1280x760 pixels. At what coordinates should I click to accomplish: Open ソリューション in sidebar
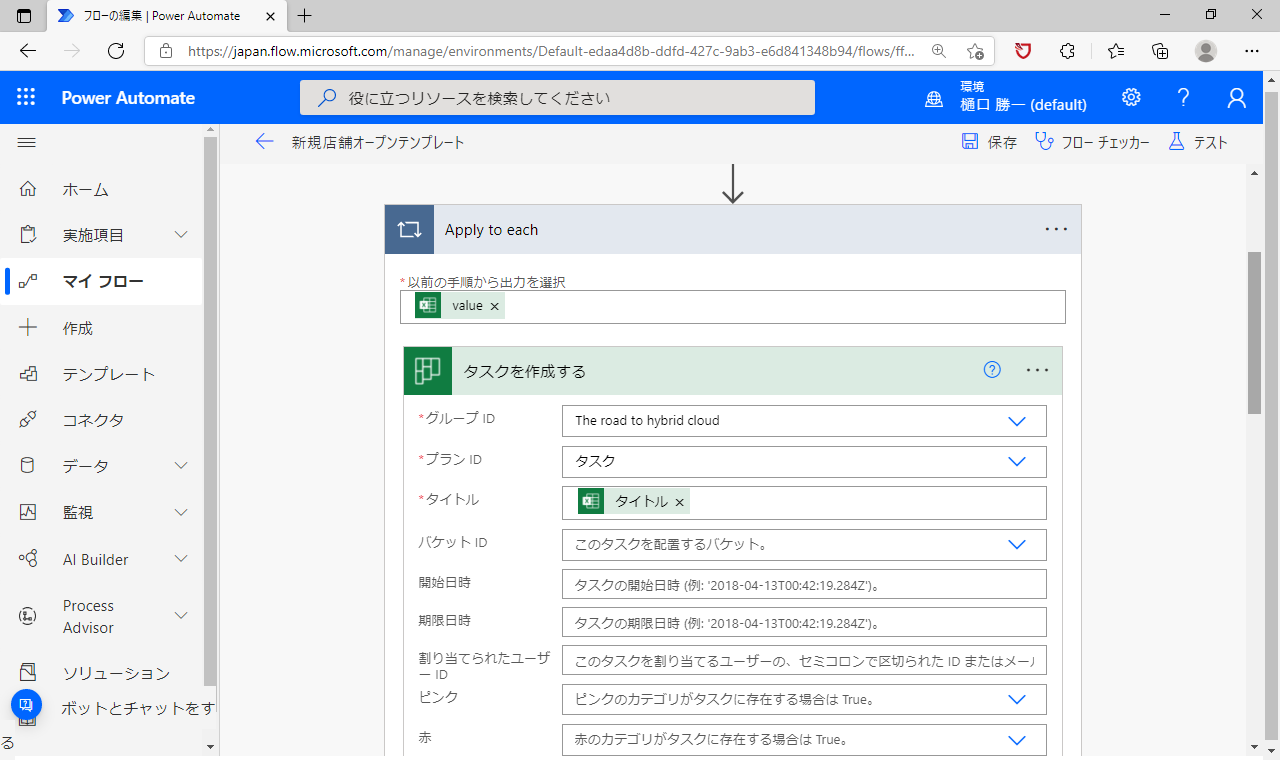tap(116, 673)
